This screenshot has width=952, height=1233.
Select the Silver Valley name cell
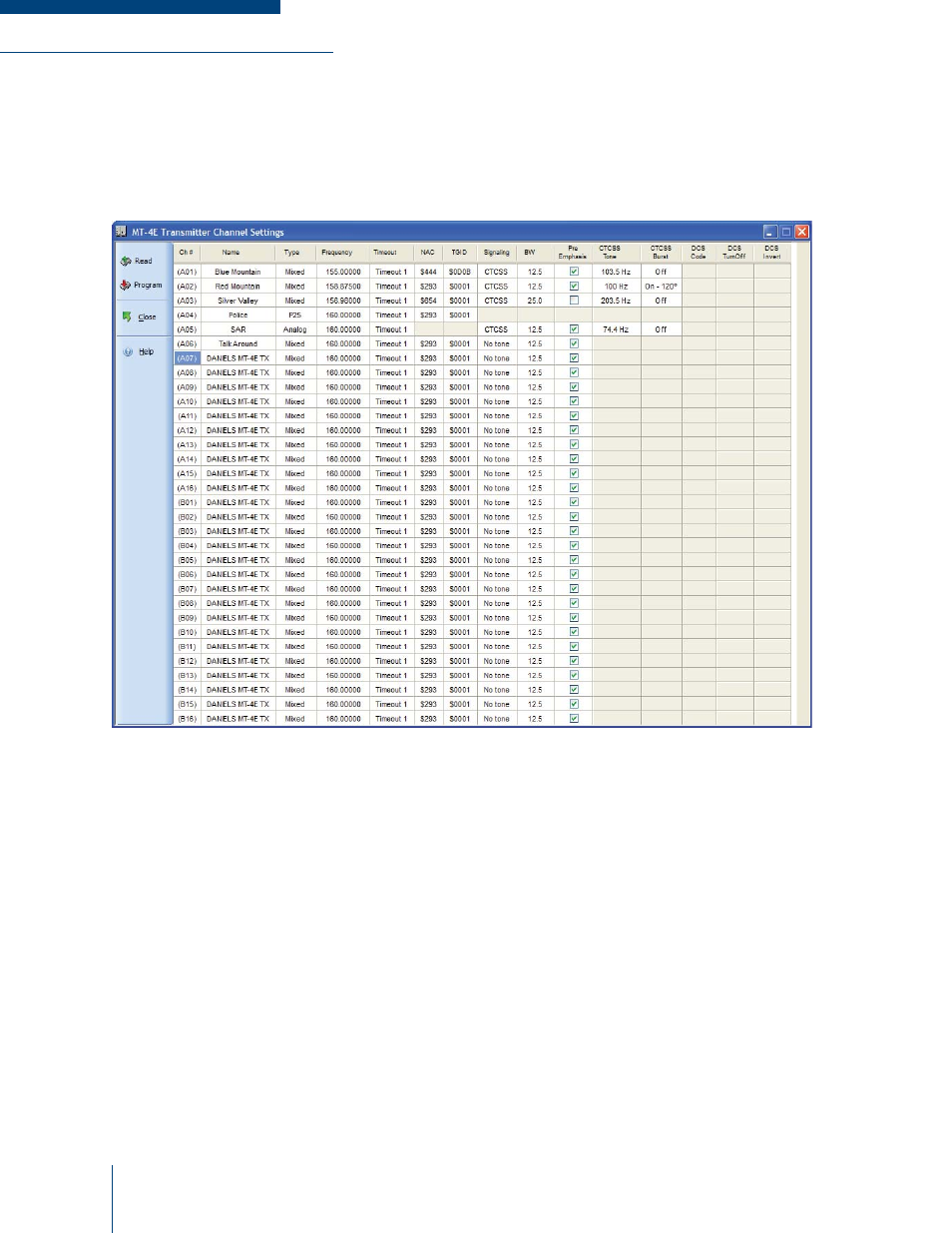click(238, 301)
